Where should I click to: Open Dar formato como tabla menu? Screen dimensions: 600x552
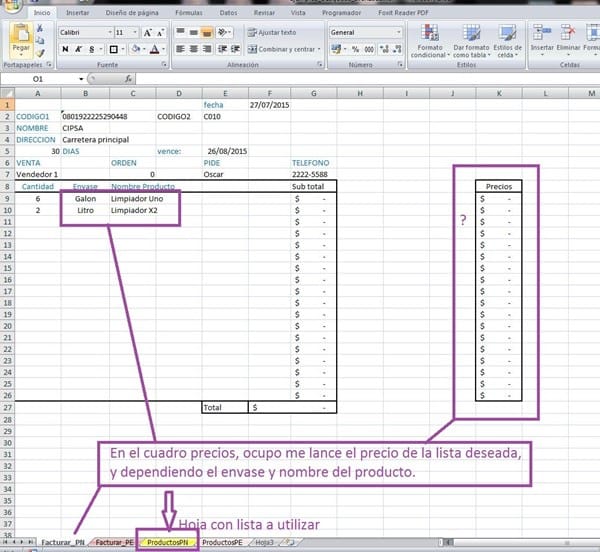pos(471,41)
